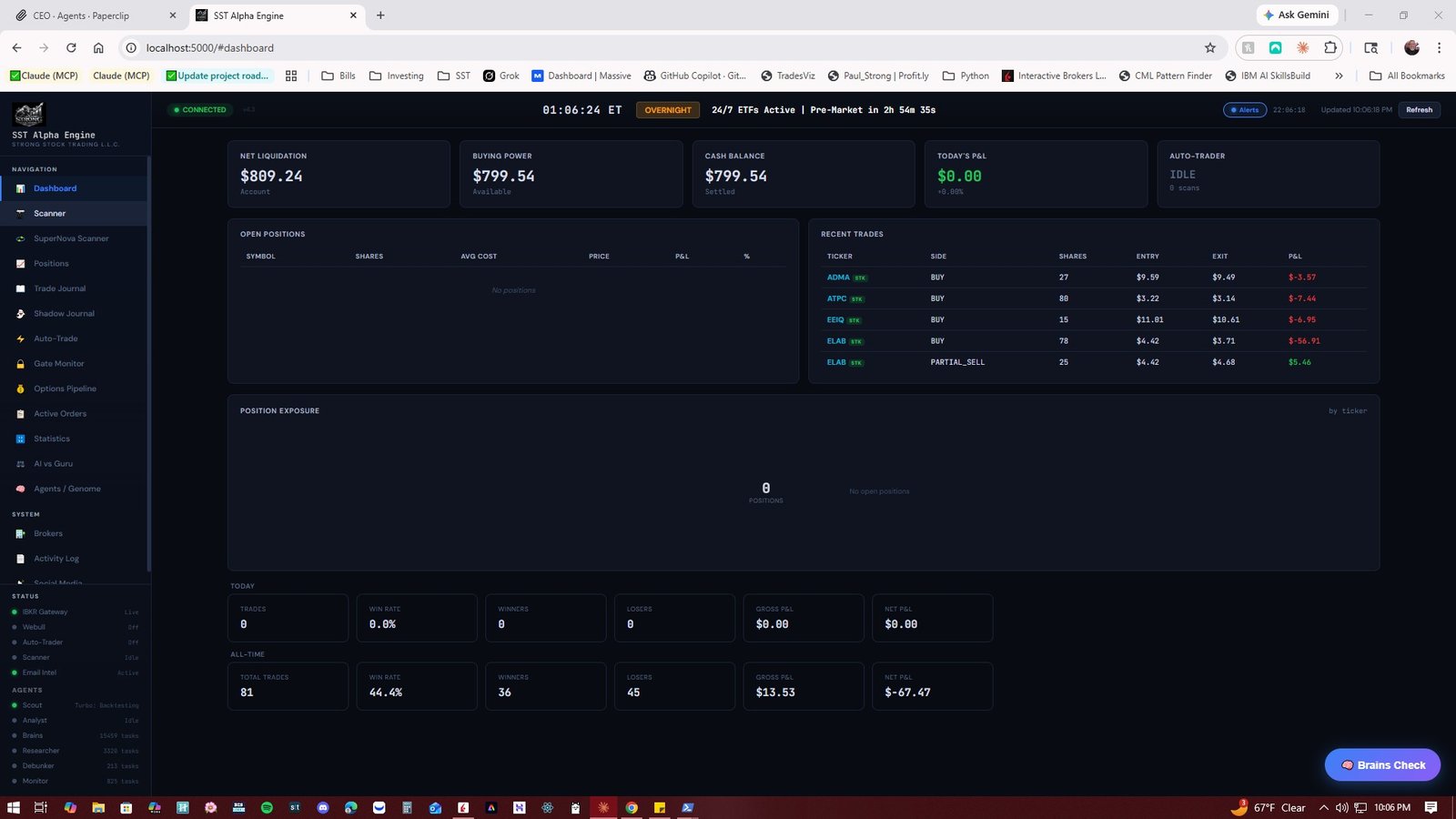Close the SST Alpha Engine tab
This screenshot has width=1456, height=819.
coord(353,15)
